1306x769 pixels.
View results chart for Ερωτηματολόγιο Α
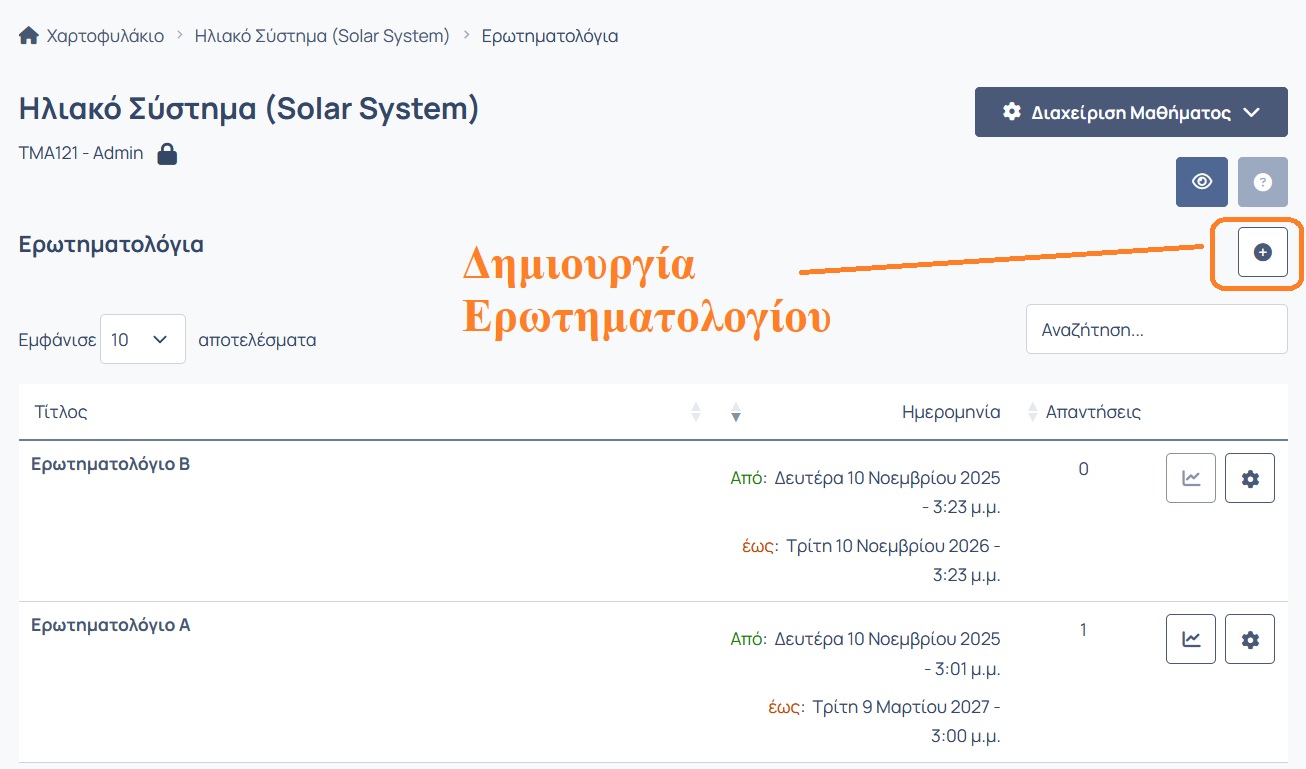(1191, 639)
